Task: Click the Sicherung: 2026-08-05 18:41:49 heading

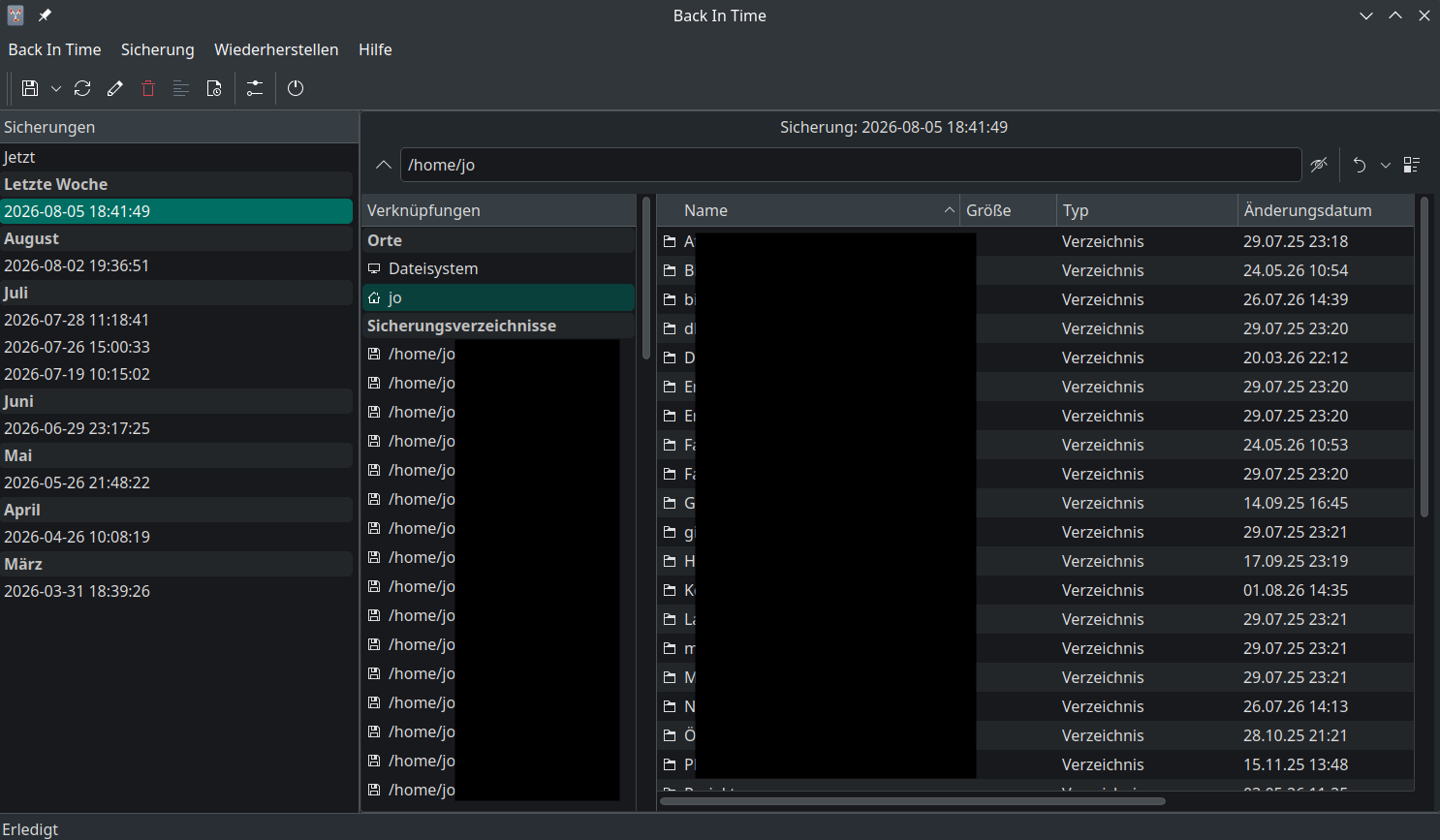Action: click(x=893, y=127)
